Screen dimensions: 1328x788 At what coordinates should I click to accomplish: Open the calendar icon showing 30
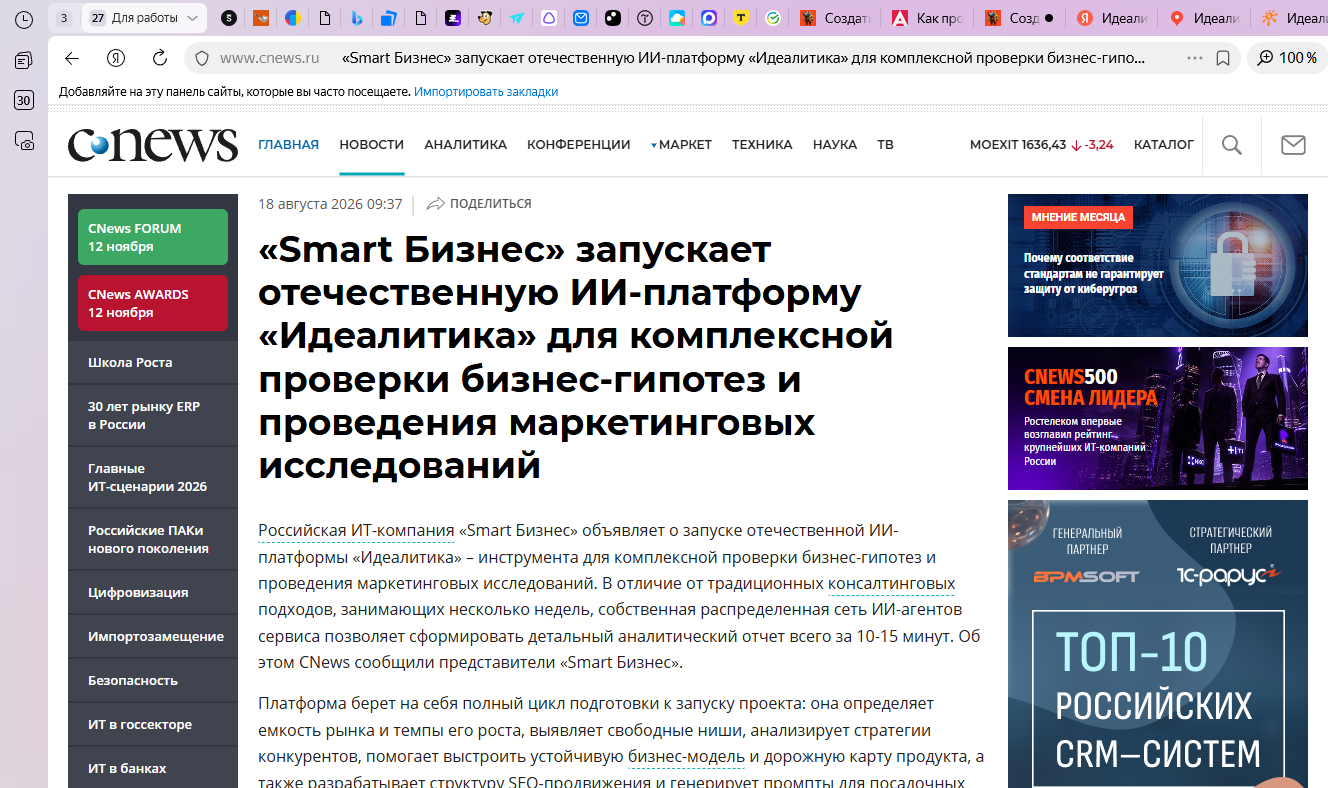click(24, 100)
